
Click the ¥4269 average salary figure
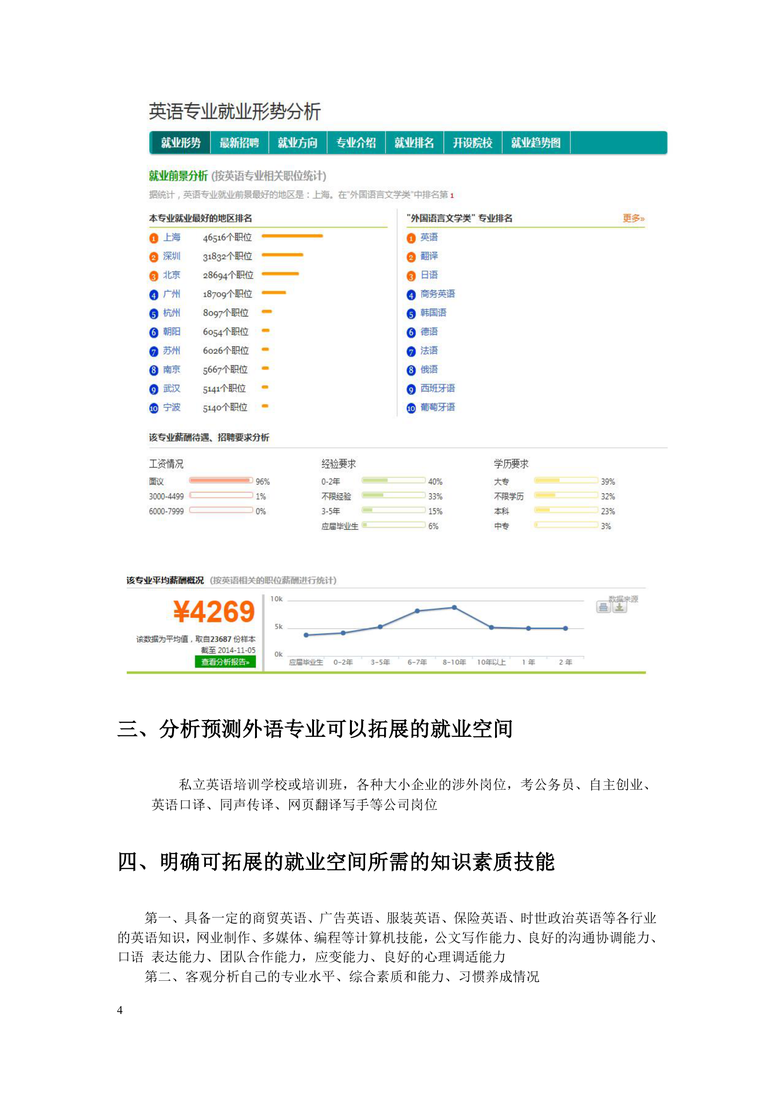coord(214,612)
